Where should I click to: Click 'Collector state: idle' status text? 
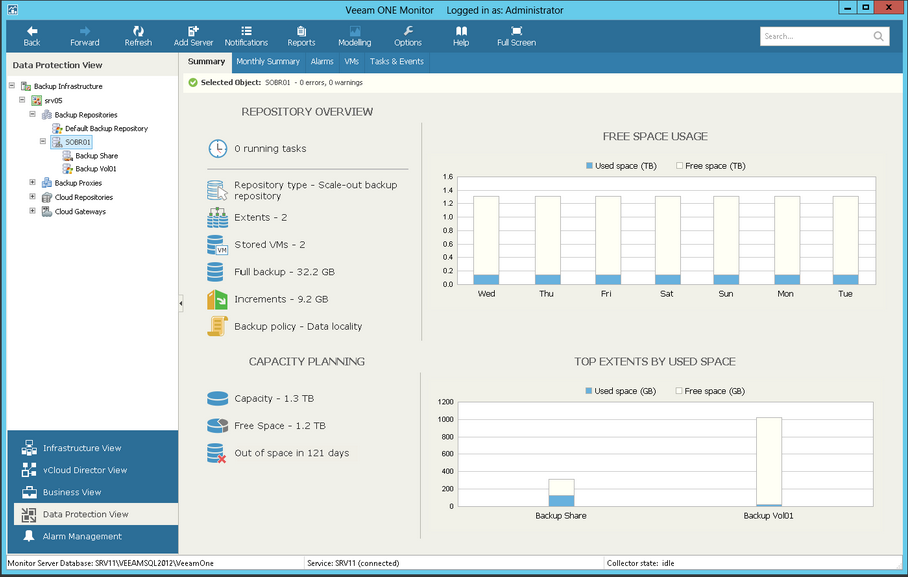pyautogui.click(x=640, y=563)
